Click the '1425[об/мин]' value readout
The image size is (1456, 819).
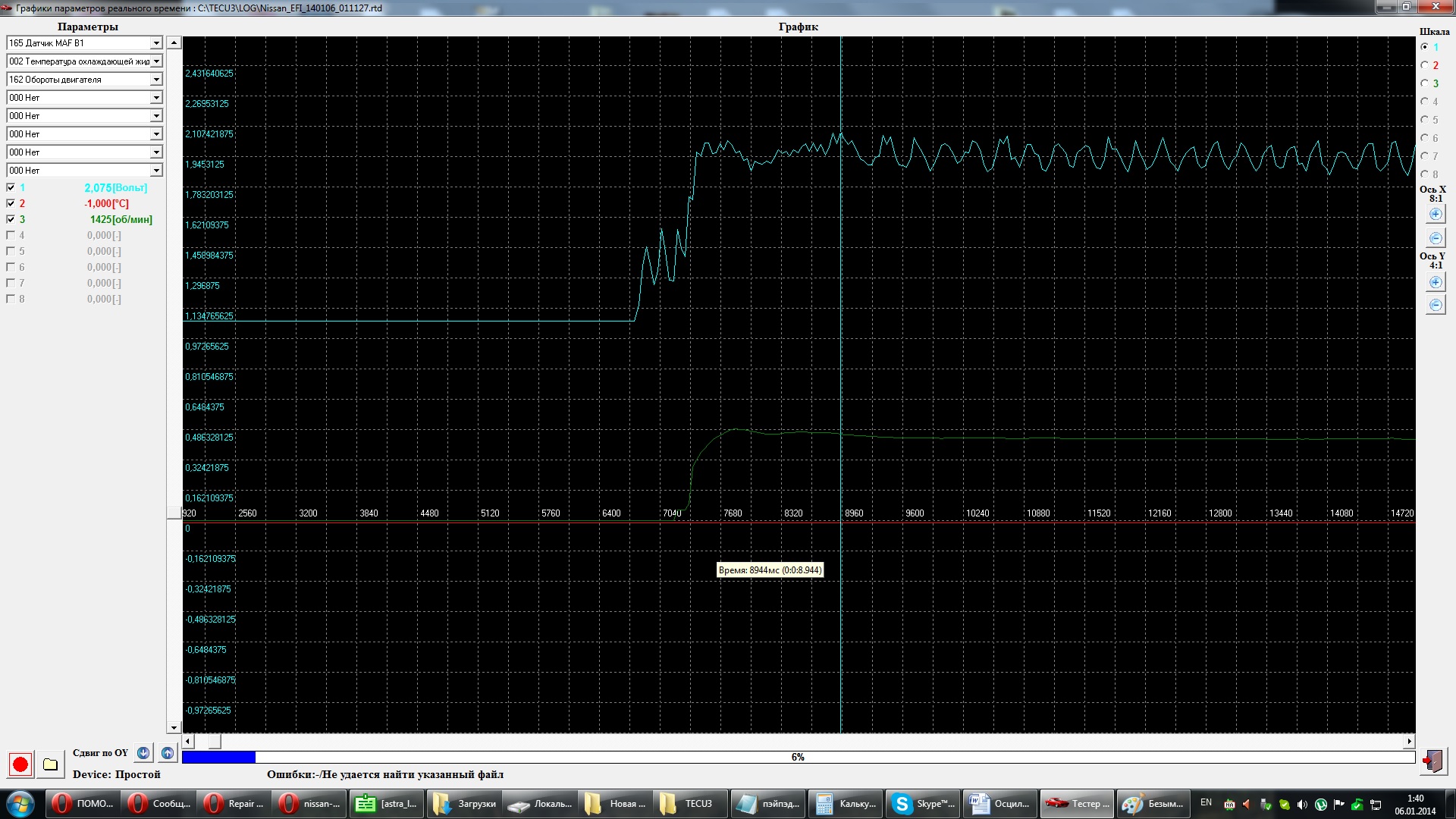pos(121,219)
